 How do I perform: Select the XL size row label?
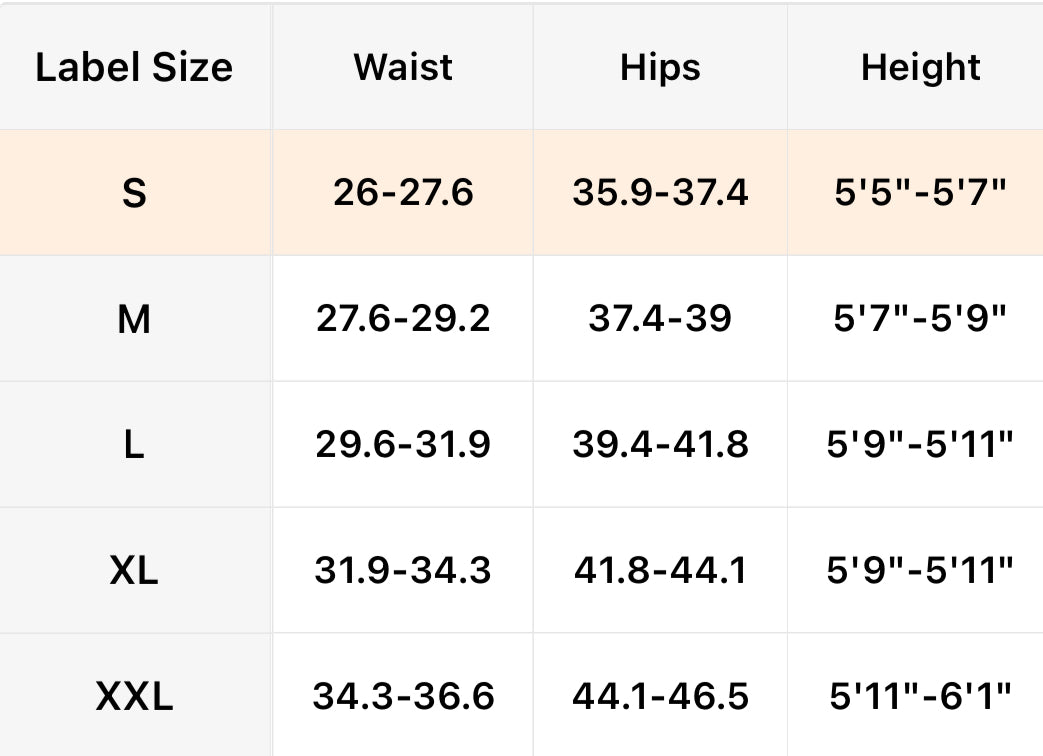point(134,571)
